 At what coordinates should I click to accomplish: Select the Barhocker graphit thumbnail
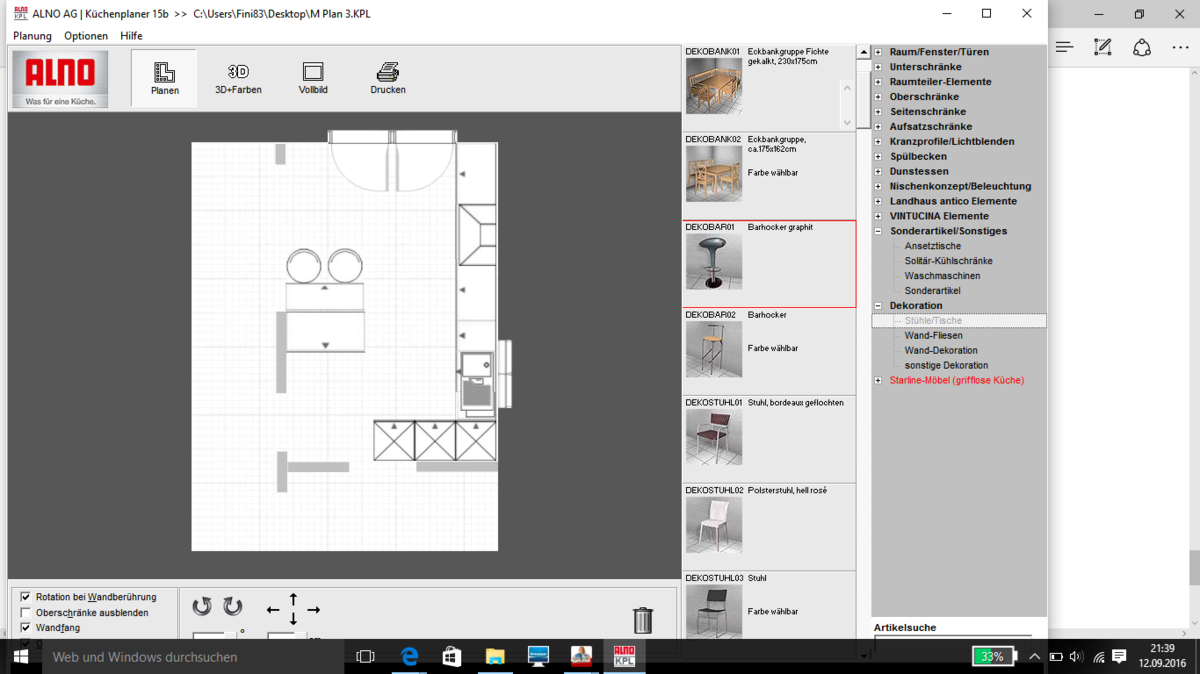point(714,262)
